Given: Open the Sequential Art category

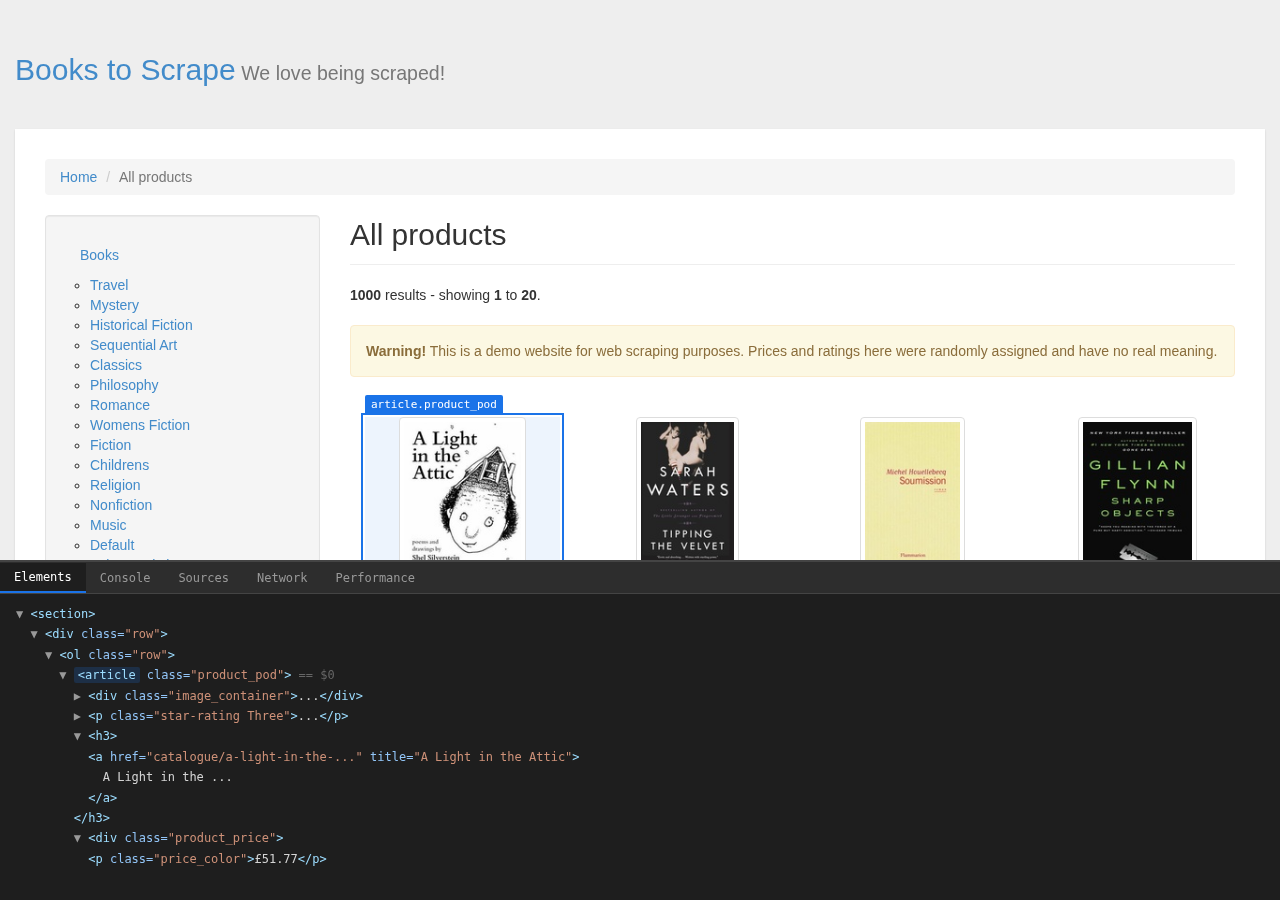Looking at the screenshot, I should click(x=133, y=345).
